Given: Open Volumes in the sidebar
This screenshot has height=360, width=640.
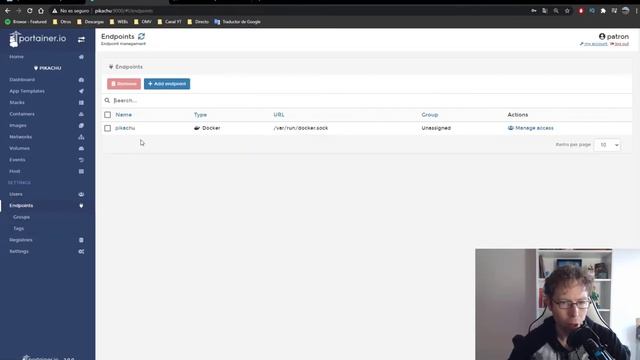Looking at the screenshot, I should tap(19, 148).
